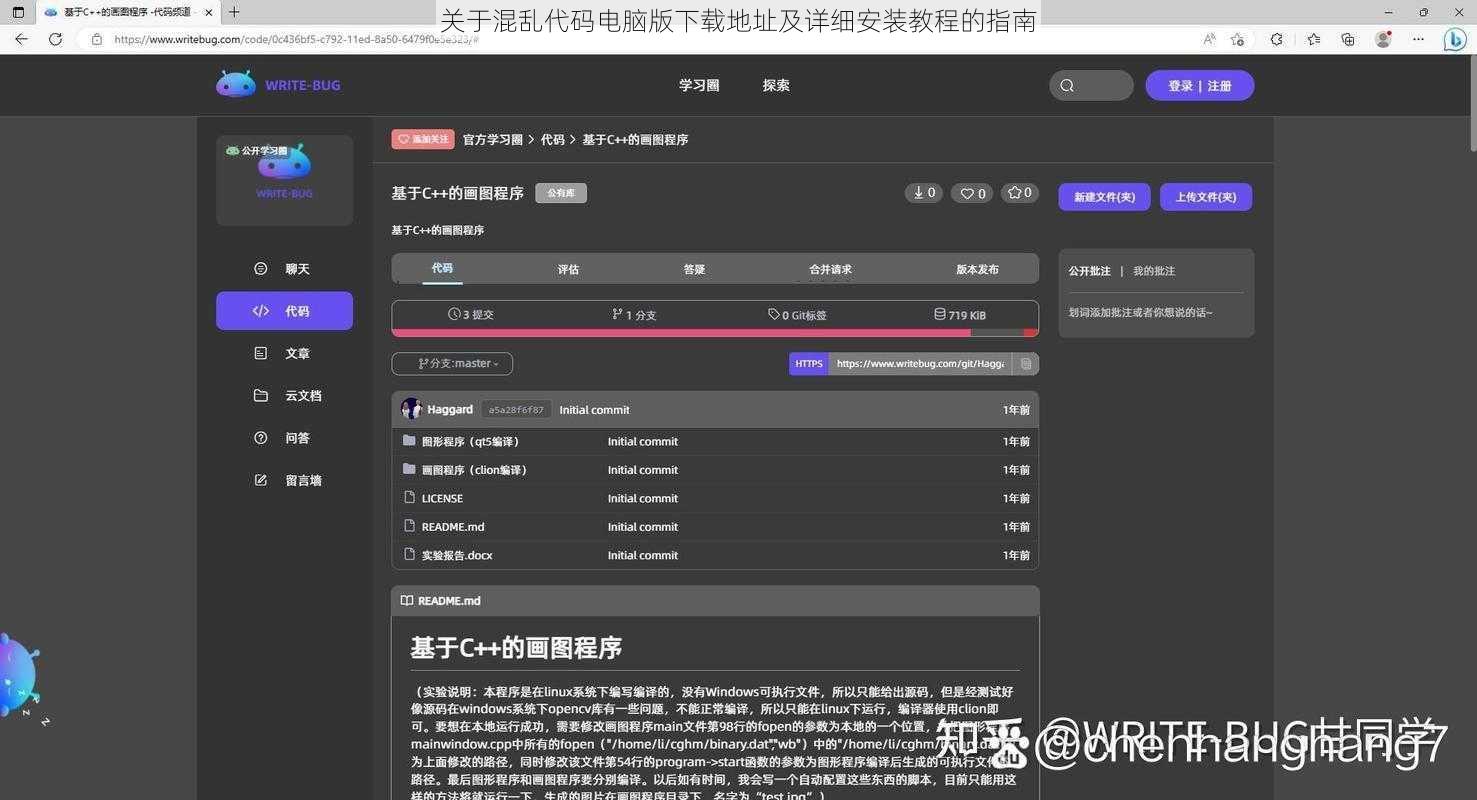Screen dimensions: 1477x800
Task: Open the 实验报告.docx file
Action: click(457, 555)
